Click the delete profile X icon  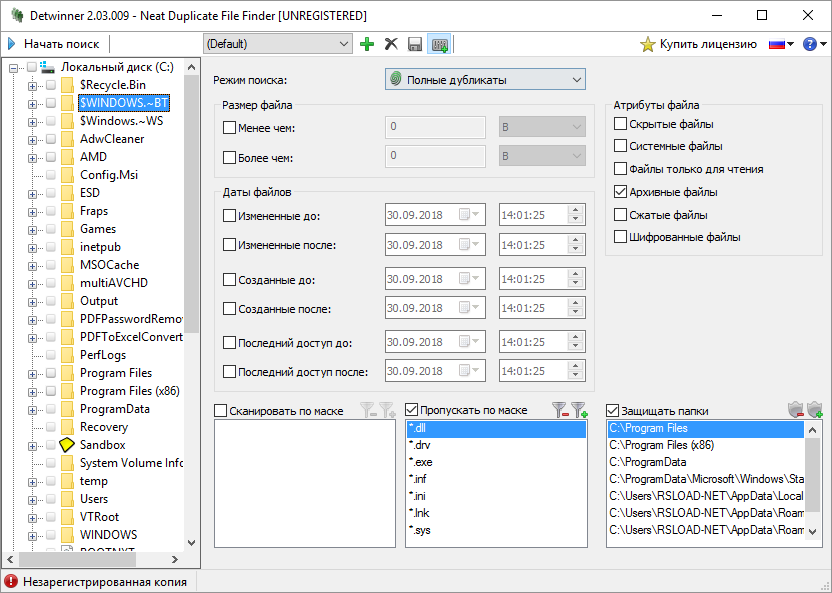(391, 44)
